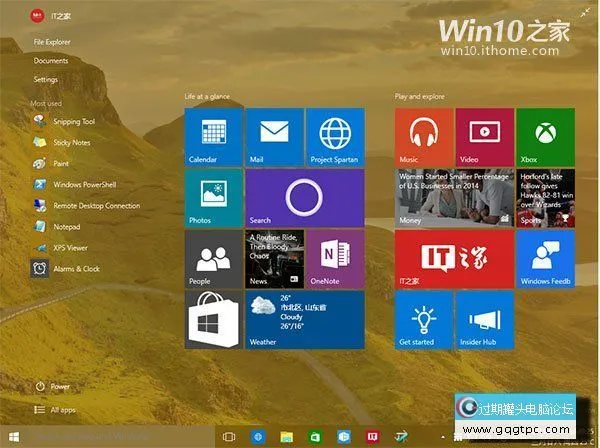Click the user account name at top
600x448 pixels.
click(x=66, y=17)
